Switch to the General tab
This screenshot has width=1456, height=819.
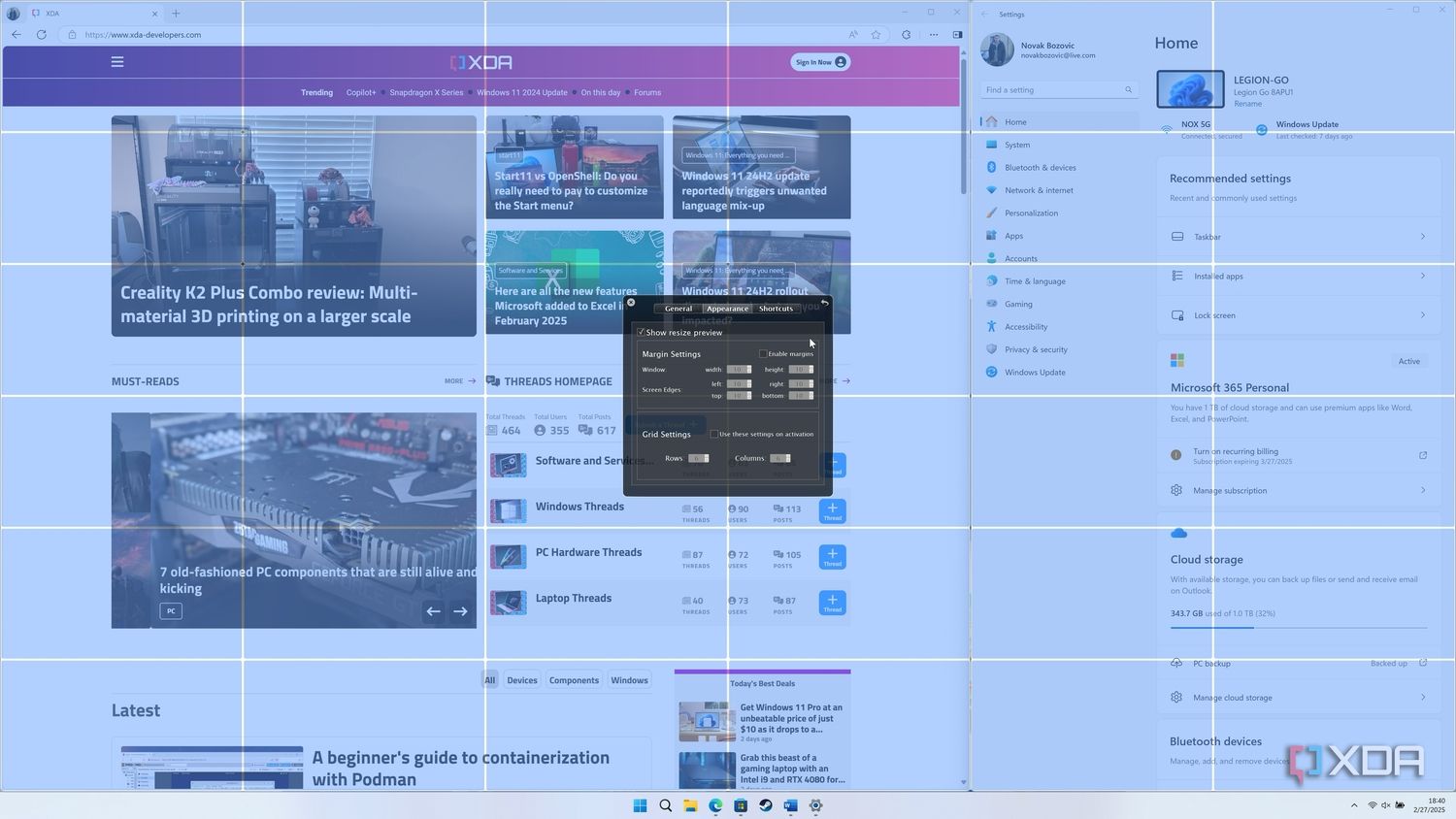pos(678,309)
